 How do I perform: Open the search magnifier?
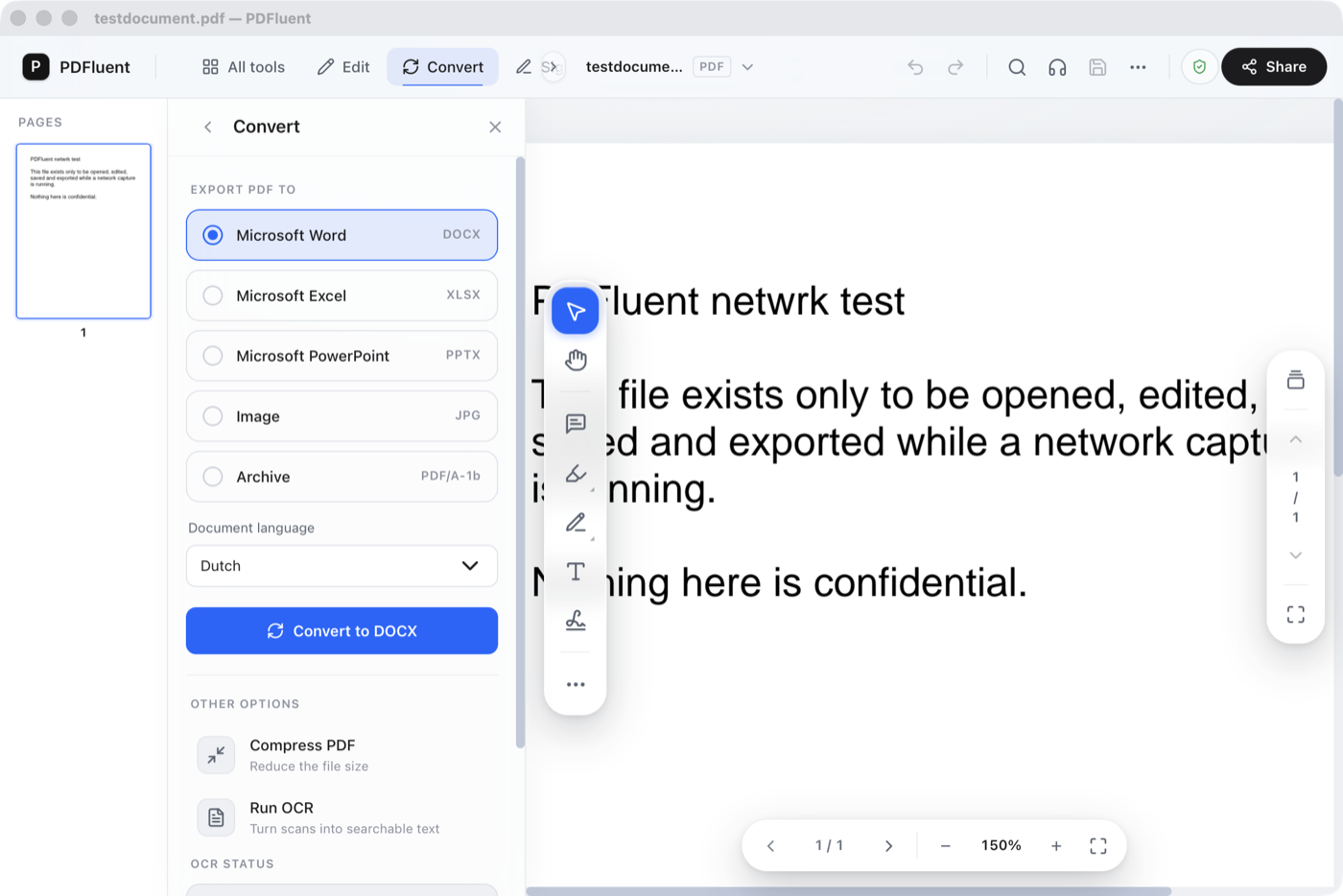[1017, 67]
